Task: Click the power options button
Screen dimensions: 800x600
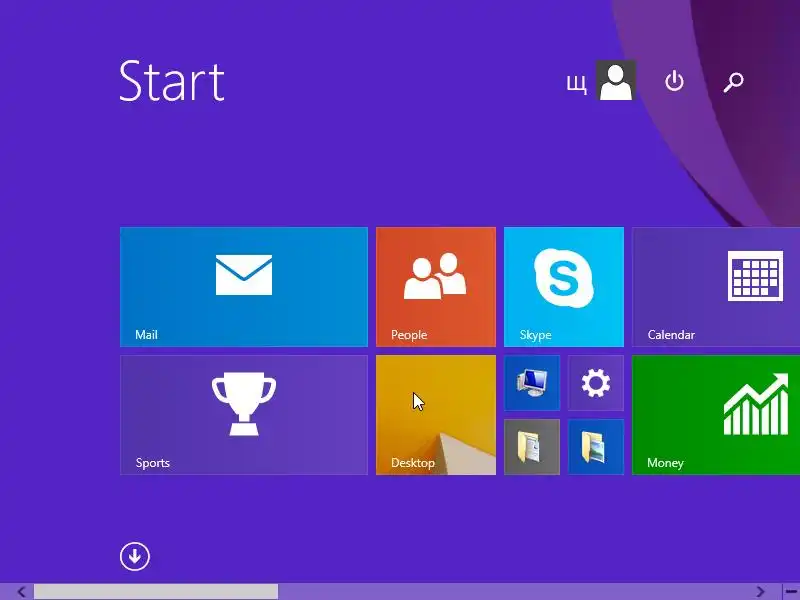Action: coord(674,81)
